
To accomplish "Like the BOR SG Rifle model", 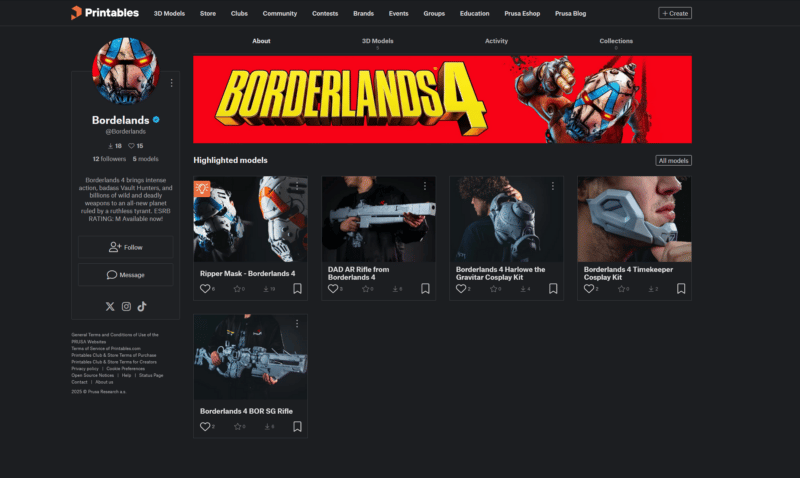I will 205,426.
